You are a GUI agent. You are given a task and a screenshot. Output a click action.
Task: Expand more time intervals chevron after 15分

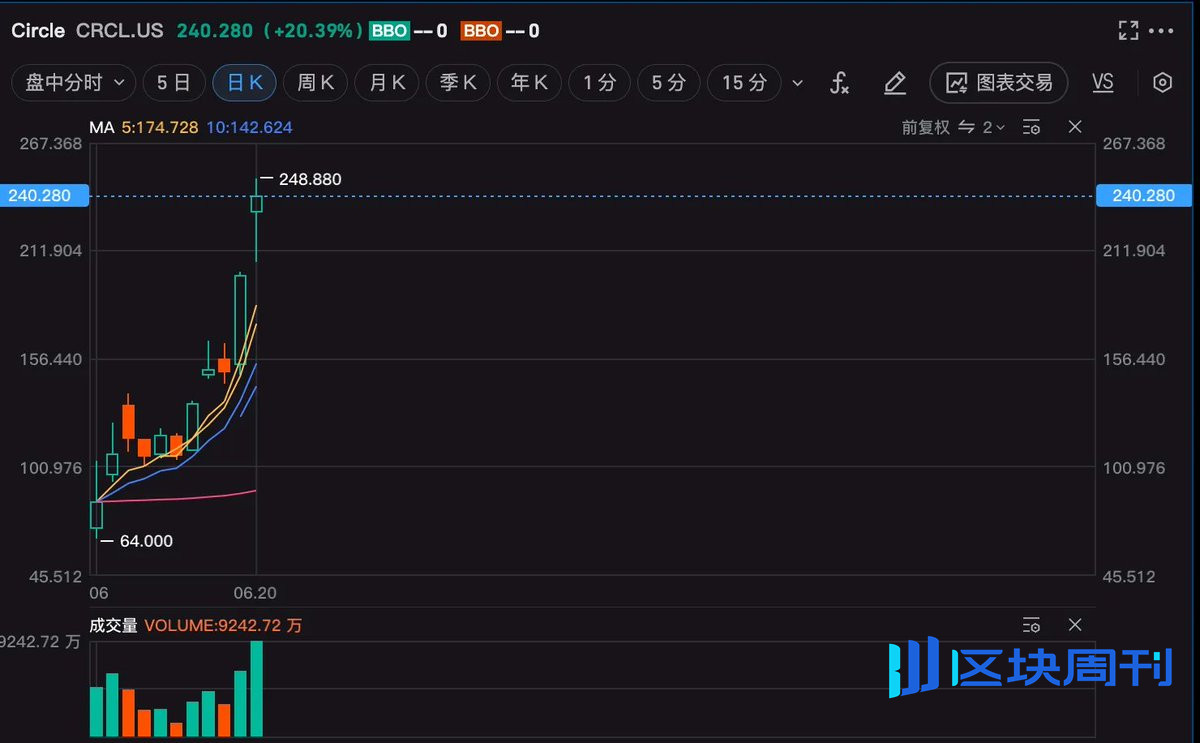pos(797,83)
